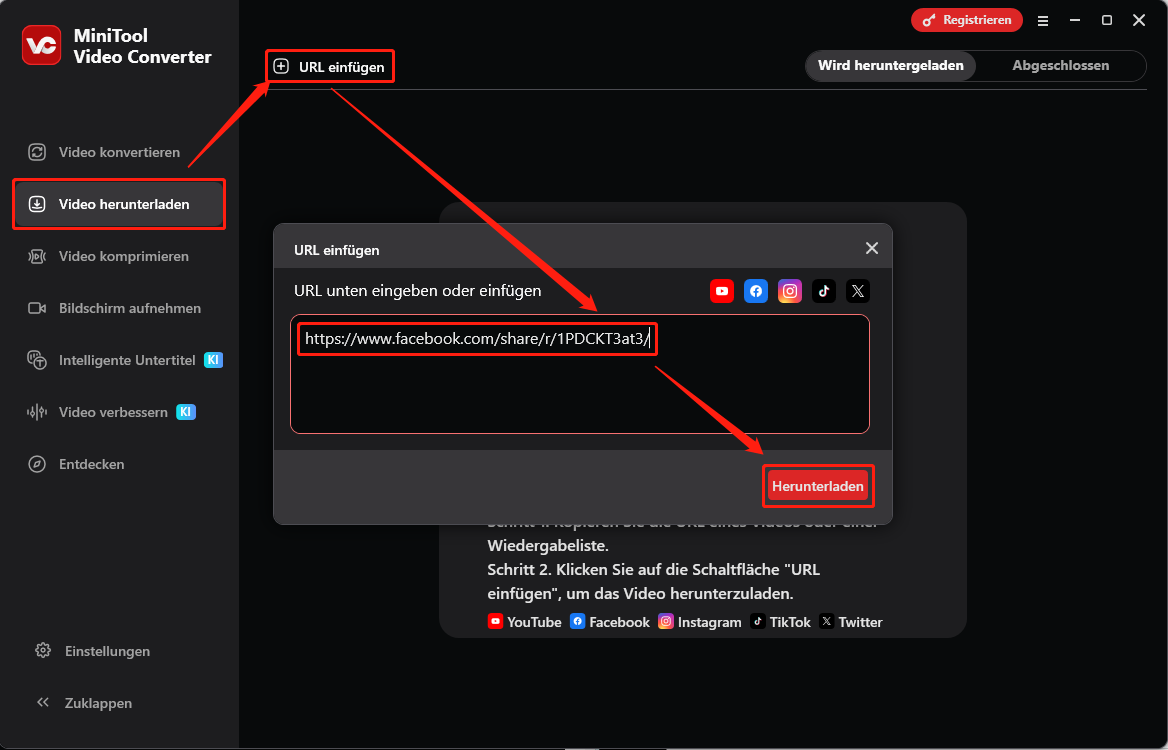This screenshot has width=1168, height=750.
Task: Click the Intelligente Untertitel sidebar icon
Action: click(36, 360)
